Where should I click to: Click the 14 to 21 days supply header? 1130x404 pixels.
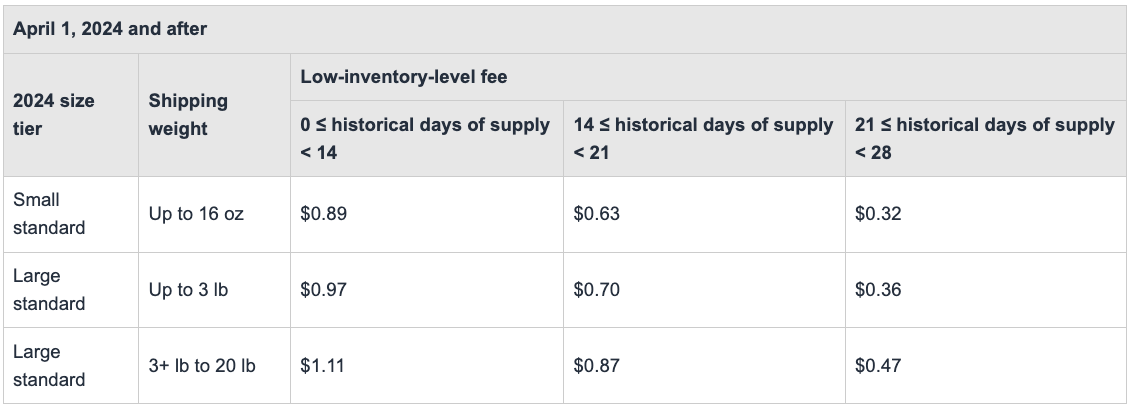click(703, 139)
